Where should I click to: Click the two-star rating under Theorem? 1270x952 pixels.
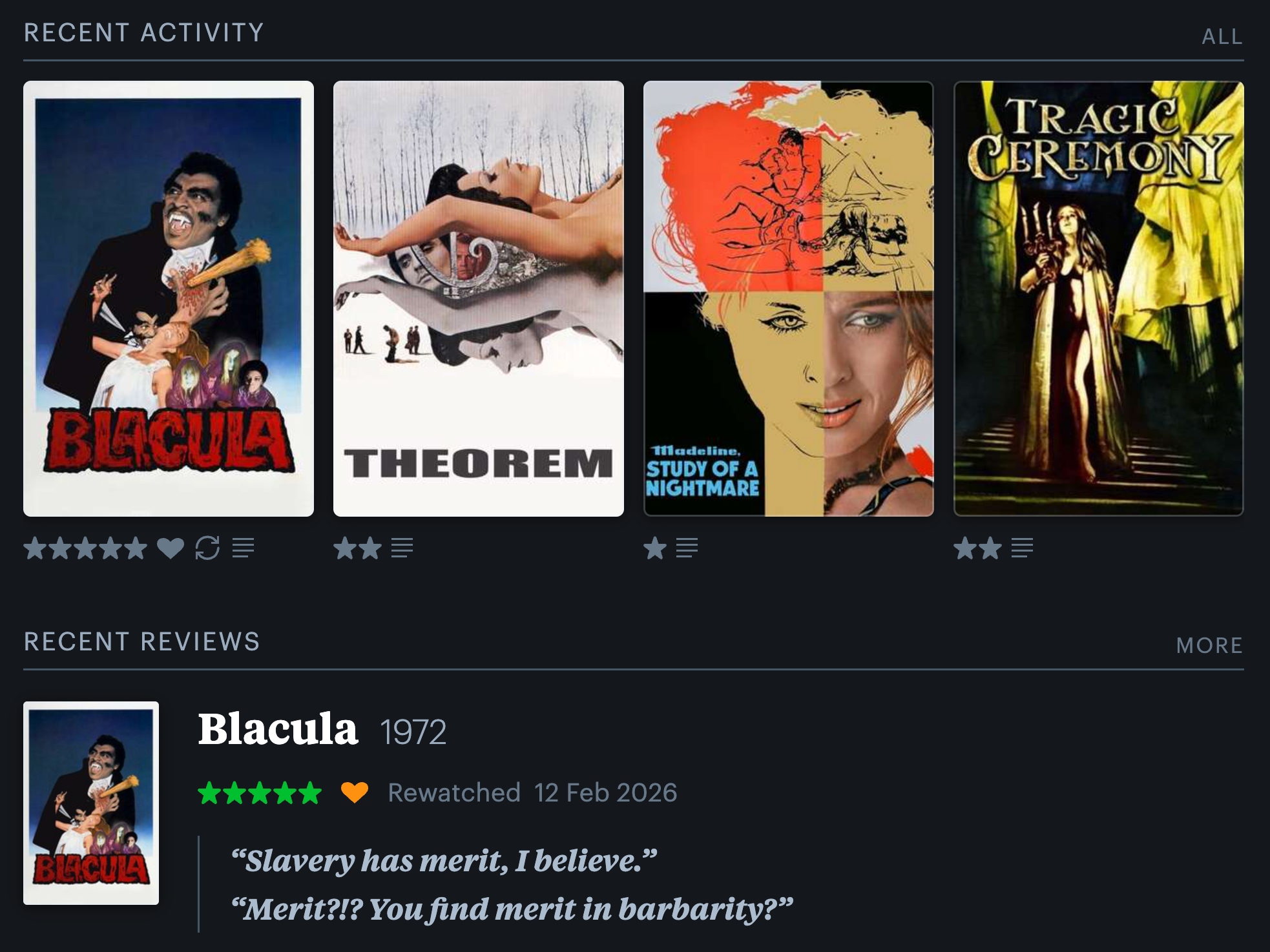point(358,548)
